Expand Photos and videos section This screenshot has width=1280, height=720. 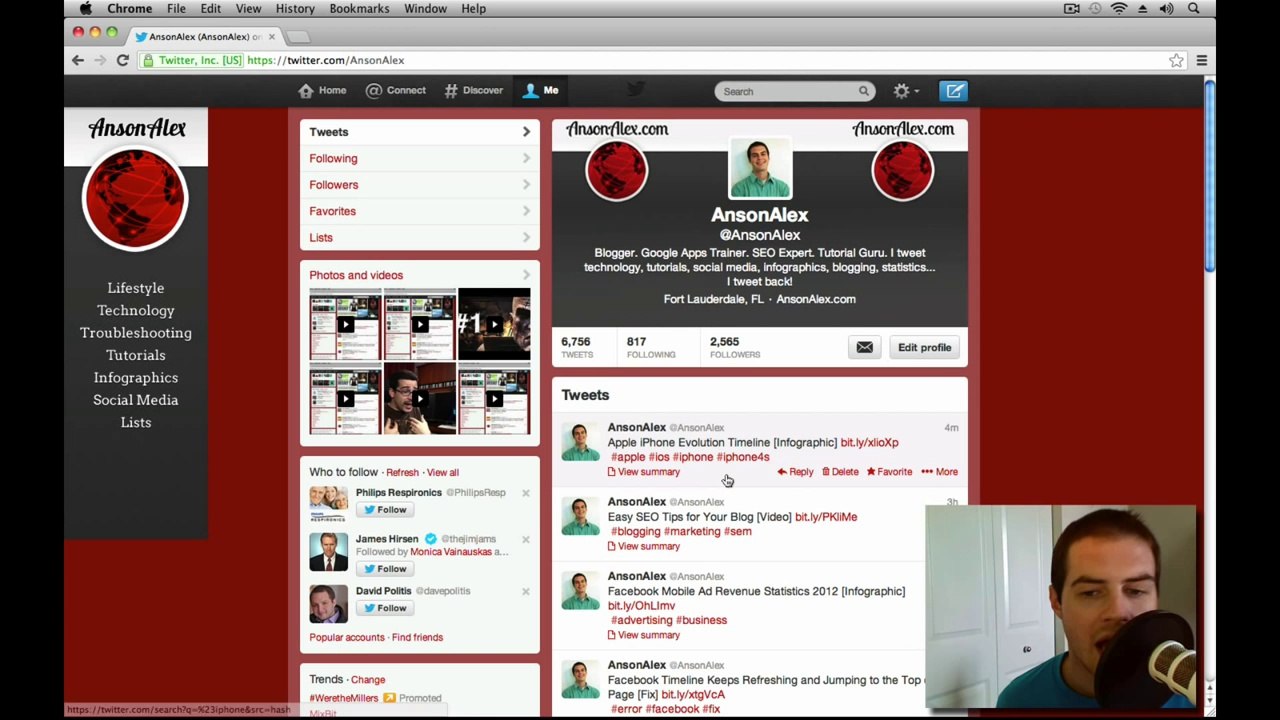click(420, 275)
